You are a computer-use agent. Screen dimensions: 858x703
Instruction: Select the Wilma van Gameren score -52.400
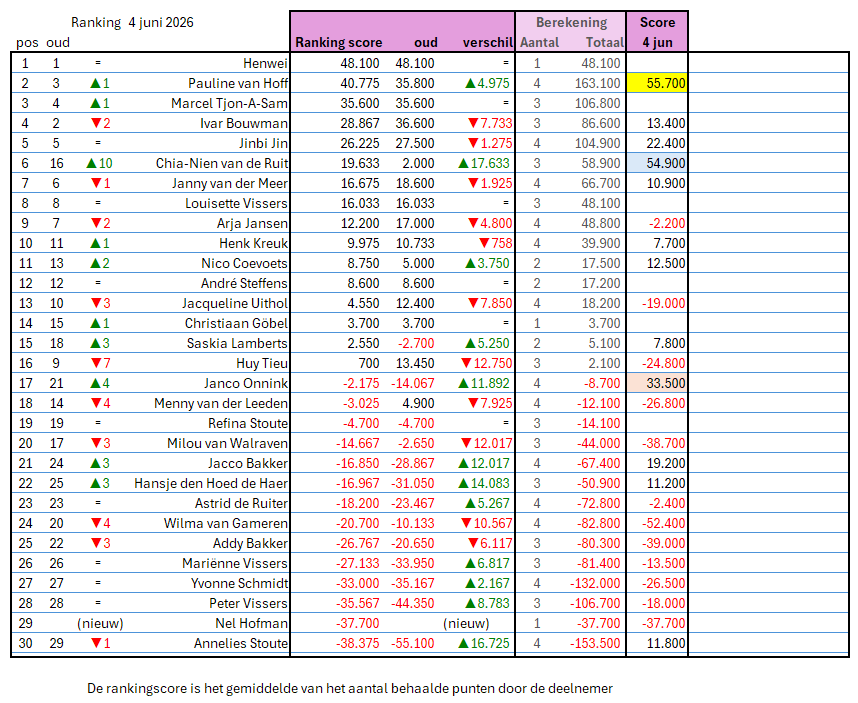tap(663, 524)
